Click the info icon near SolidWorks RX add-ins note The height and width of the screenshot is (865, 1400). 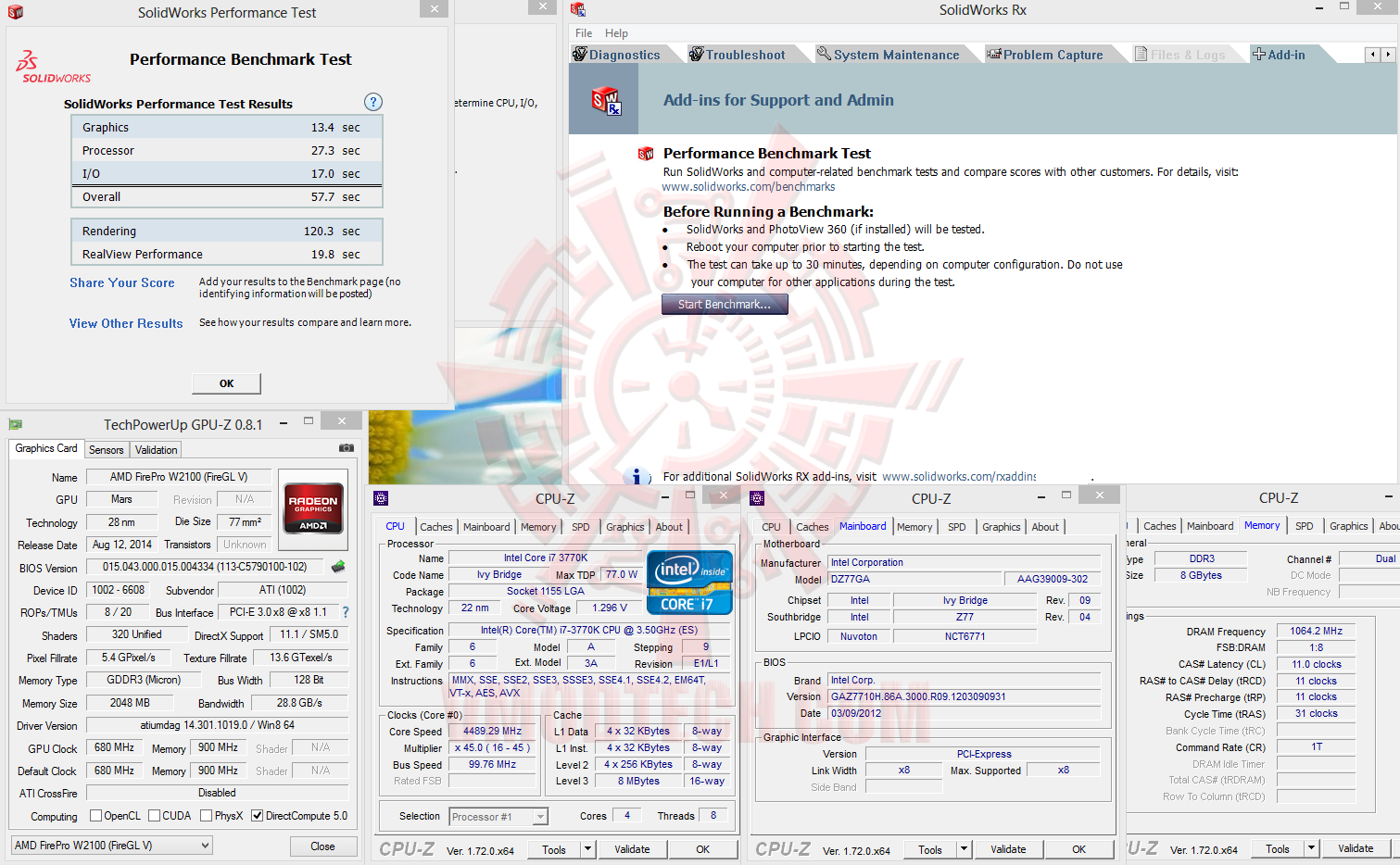click(x=637, y=476)
